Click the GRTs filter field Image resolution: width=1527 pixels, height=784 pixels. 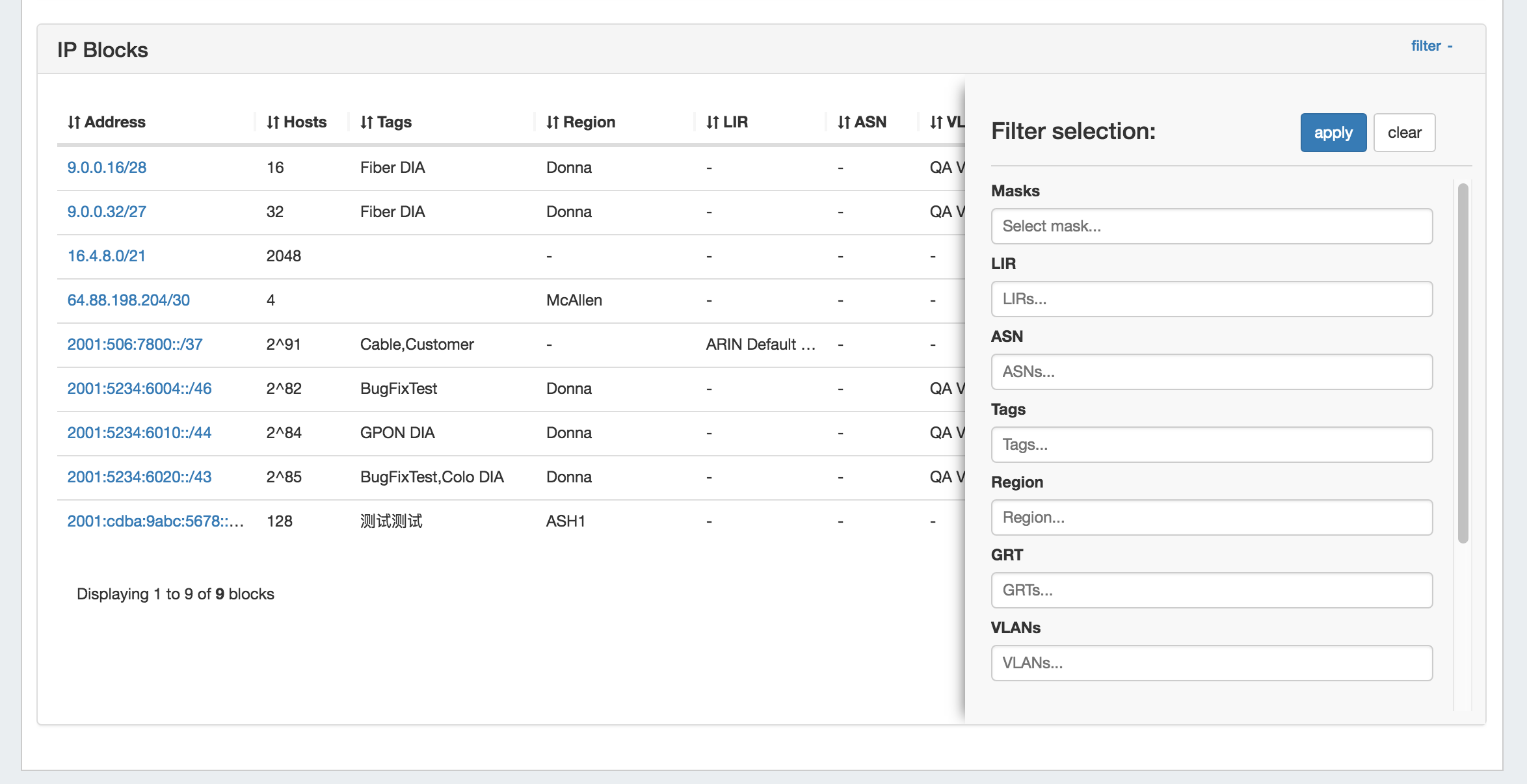pos(1211,590)
